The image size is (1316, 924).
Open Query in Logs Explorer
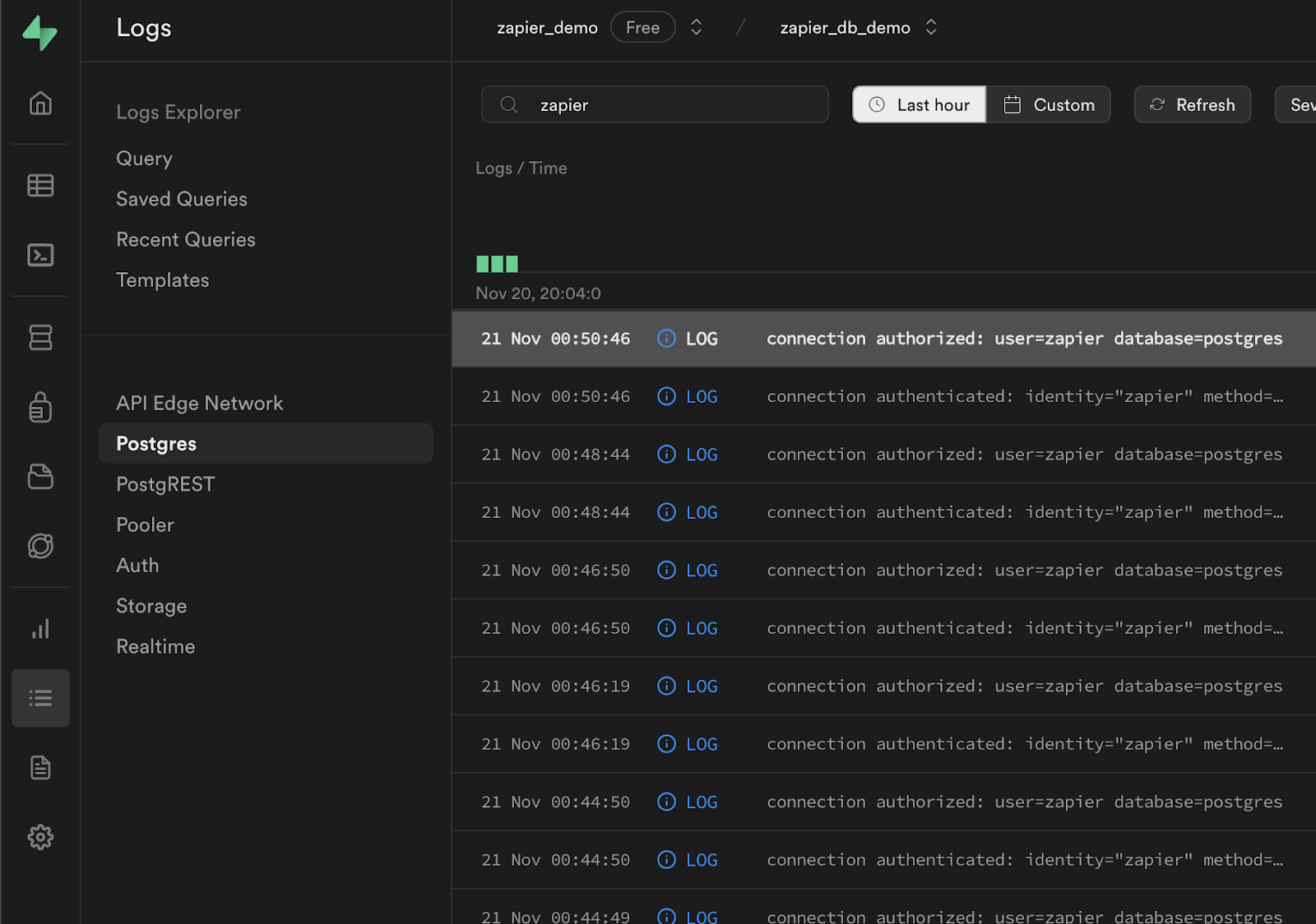144,159
